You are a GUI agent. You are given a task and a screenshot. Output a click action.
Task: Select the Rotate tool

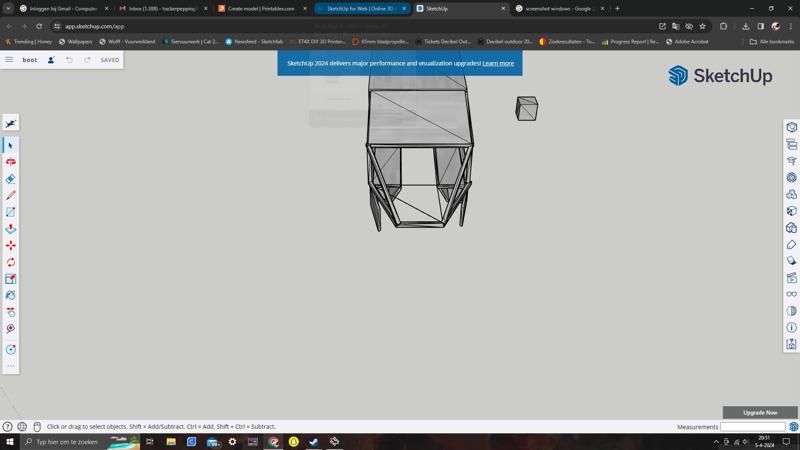11,262
